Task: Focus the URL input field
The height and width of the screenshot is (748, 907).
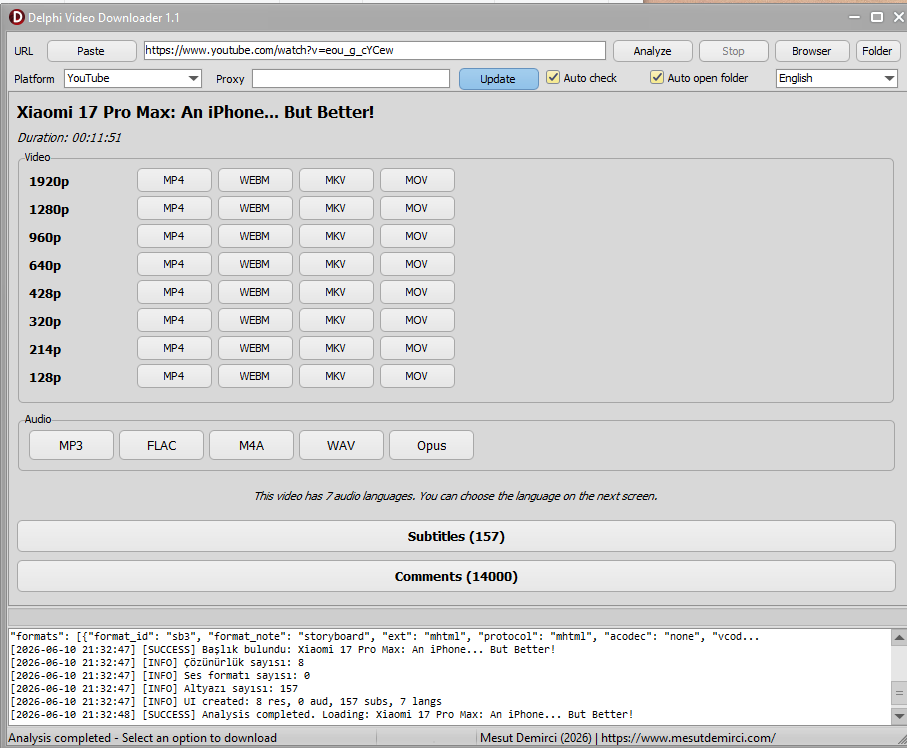Action: pos(375,50)
